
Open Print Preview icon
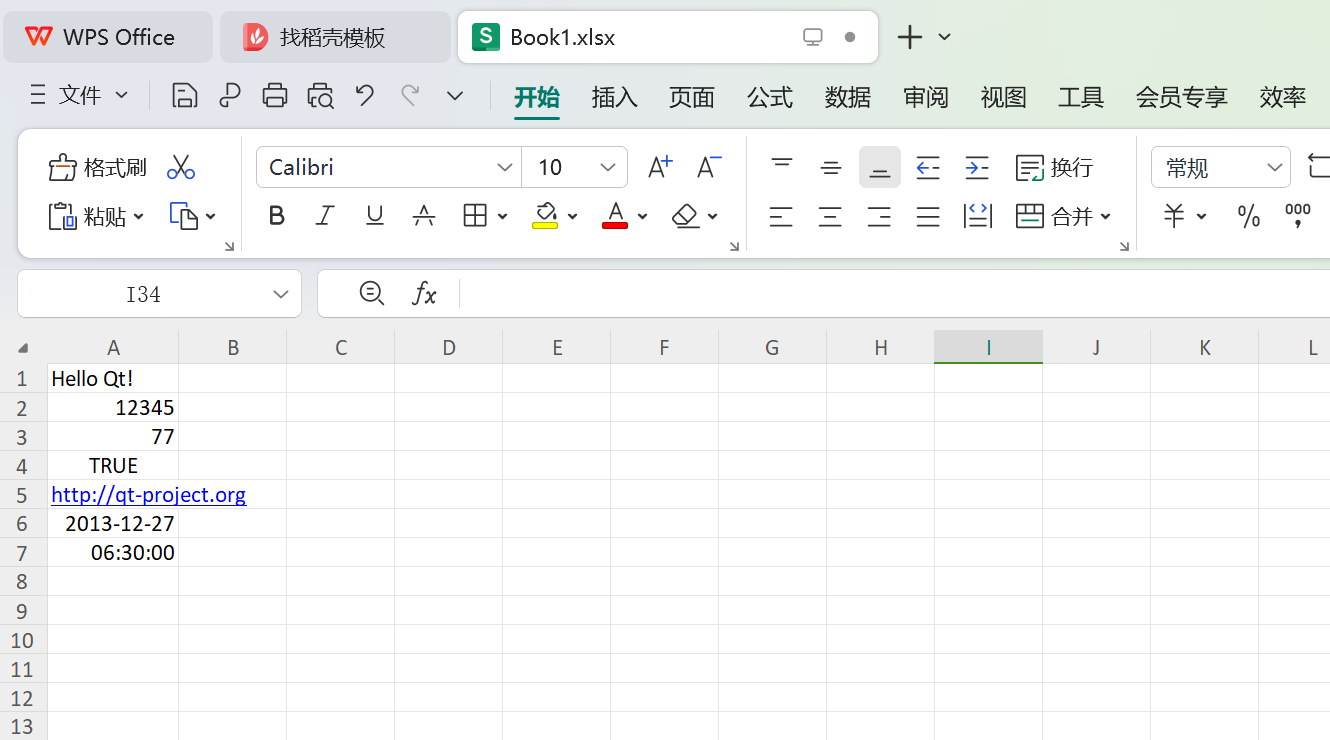tap(320, 95)
